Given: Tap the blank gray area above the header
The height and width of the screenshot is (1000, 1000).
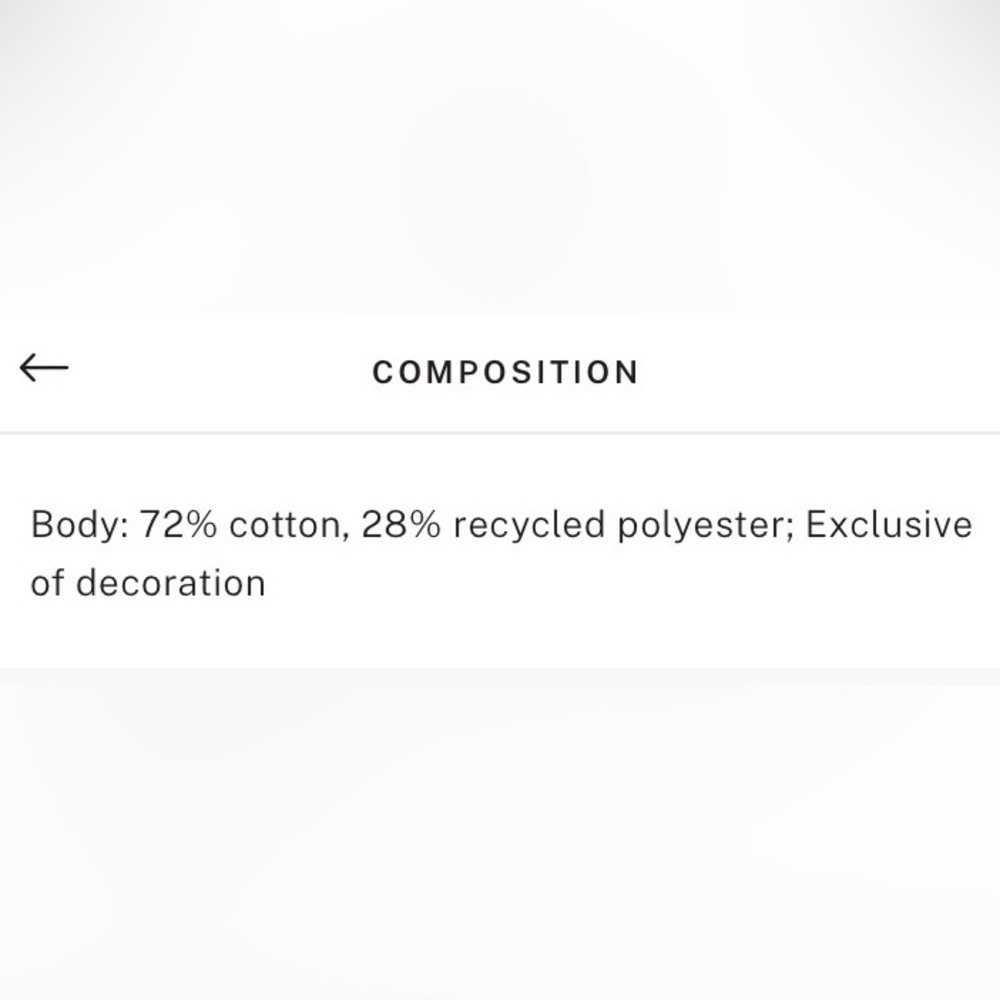Looking at the screenshot, I should click(x=500, y=150).
